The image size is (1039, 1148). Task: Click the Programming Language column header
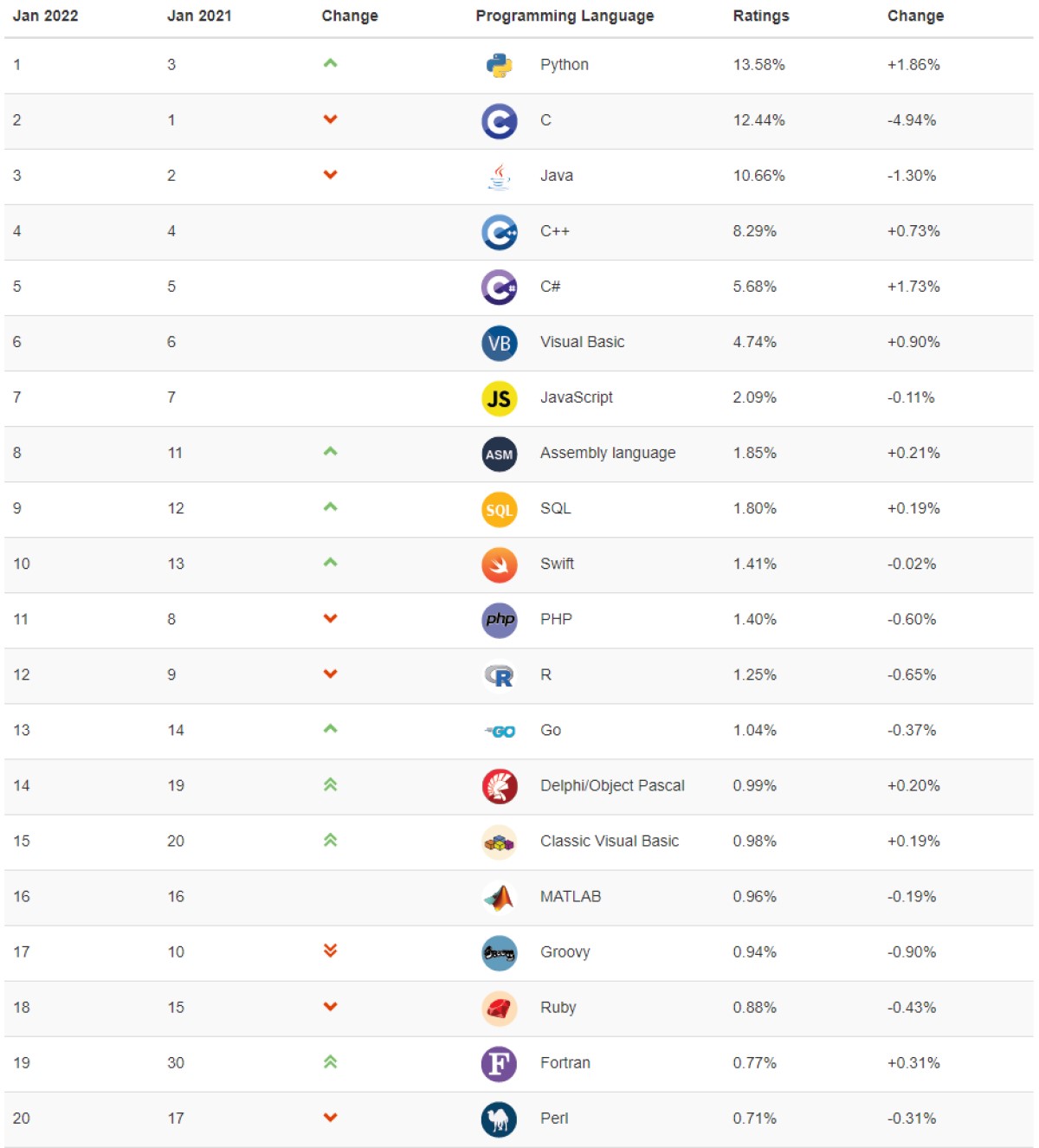pos(565,16)
